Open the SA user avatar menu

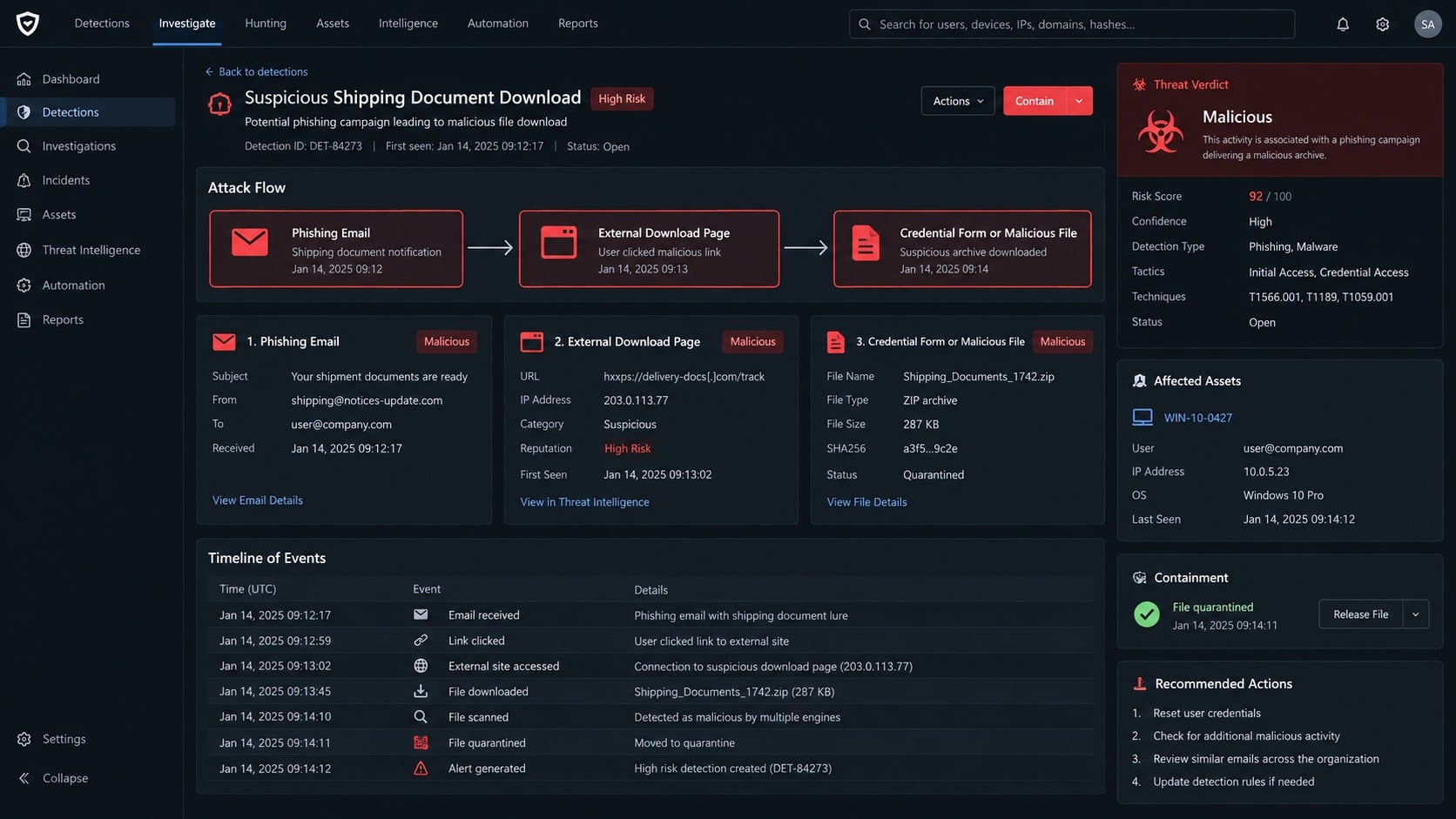pos(1427,24)
